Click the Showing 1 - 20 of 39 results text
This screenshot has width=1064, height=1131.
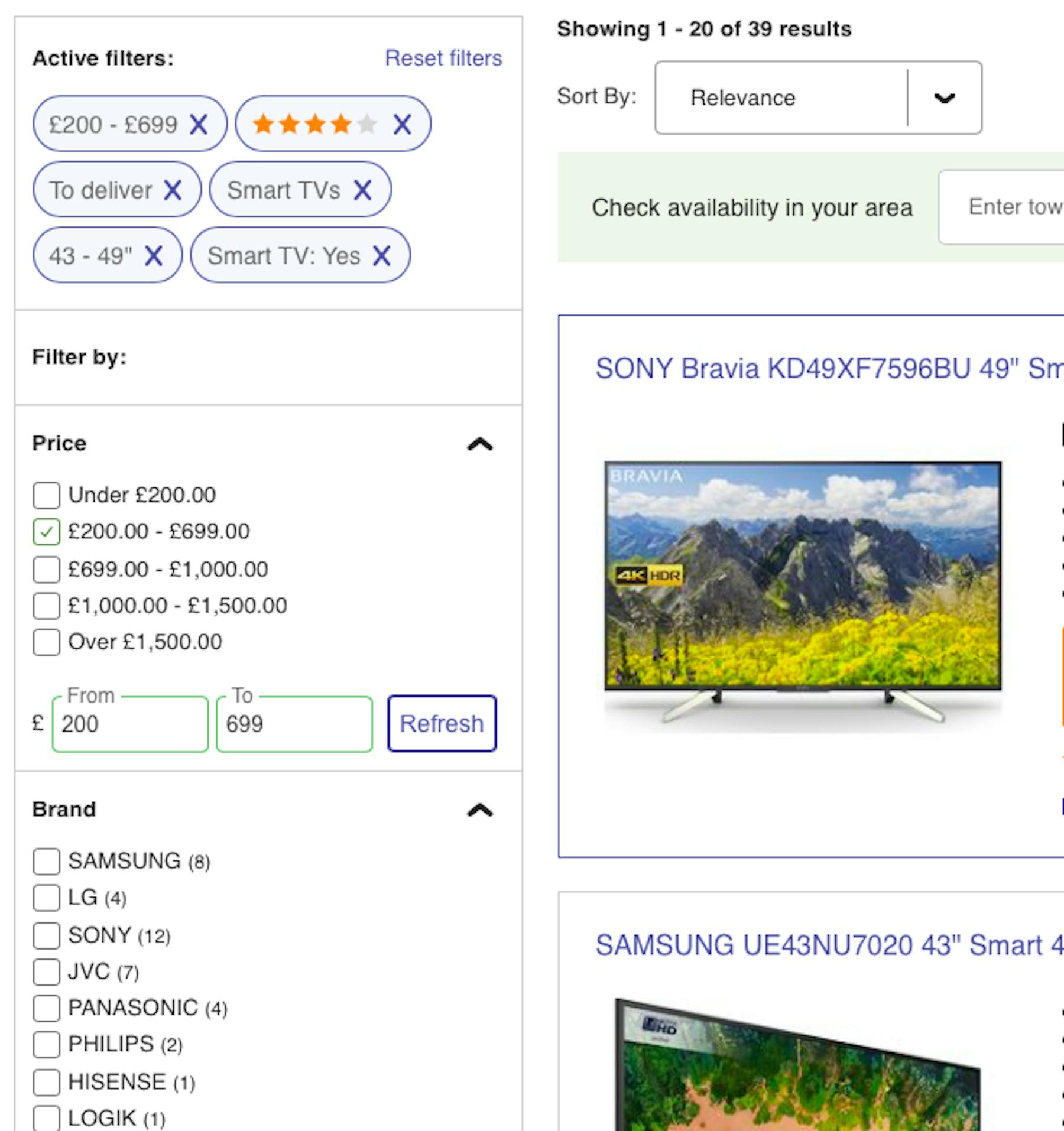[704, 29]
